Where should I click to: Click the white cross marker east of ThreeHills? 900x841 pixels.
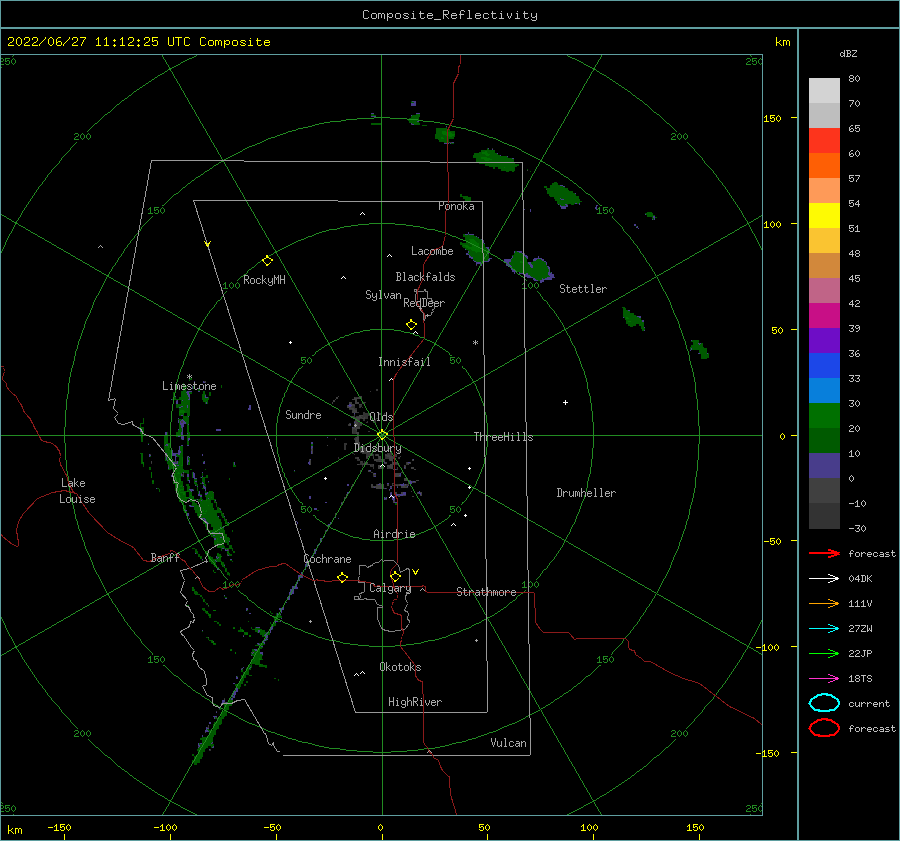[x=565, y=402]
